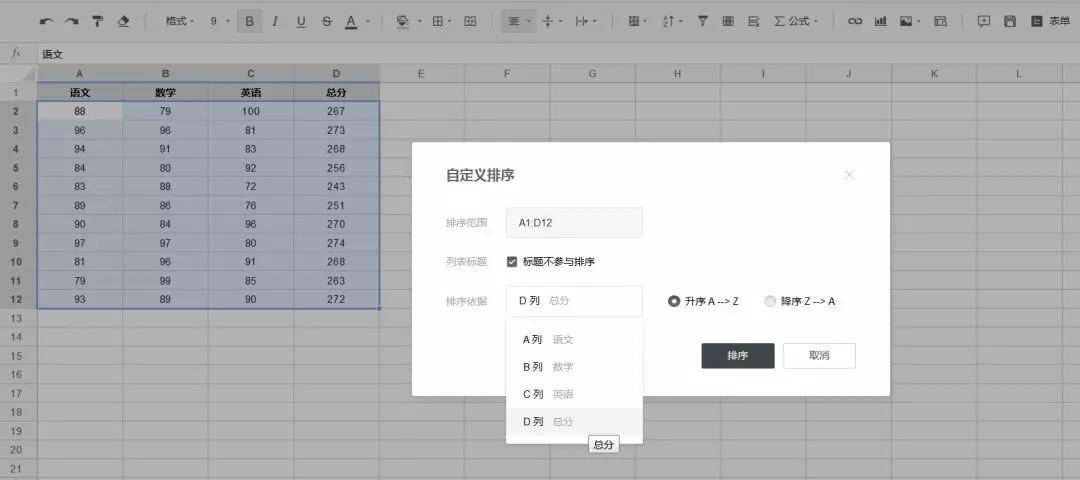Click the undo arrow icon
The image size is (1080, 480).
click(46, 21)
